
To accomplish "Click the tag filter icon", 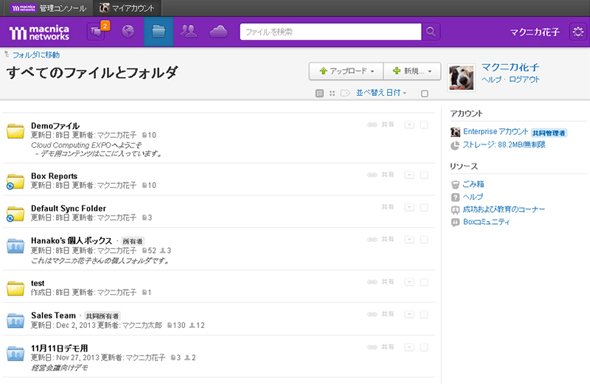I will (x=345, y=93).
